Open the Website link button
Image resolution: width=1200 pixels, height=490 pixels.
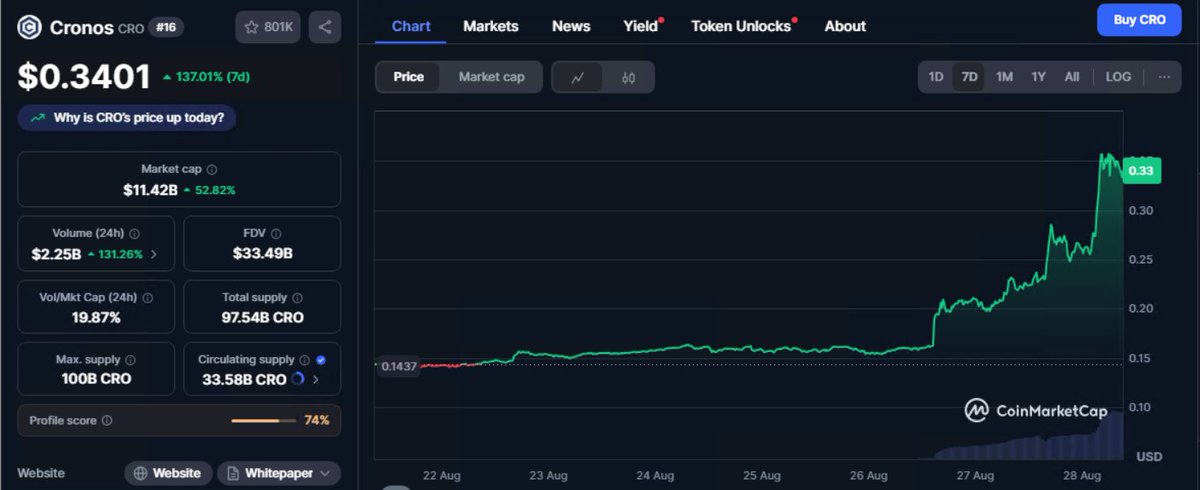[x=167, y=473]
